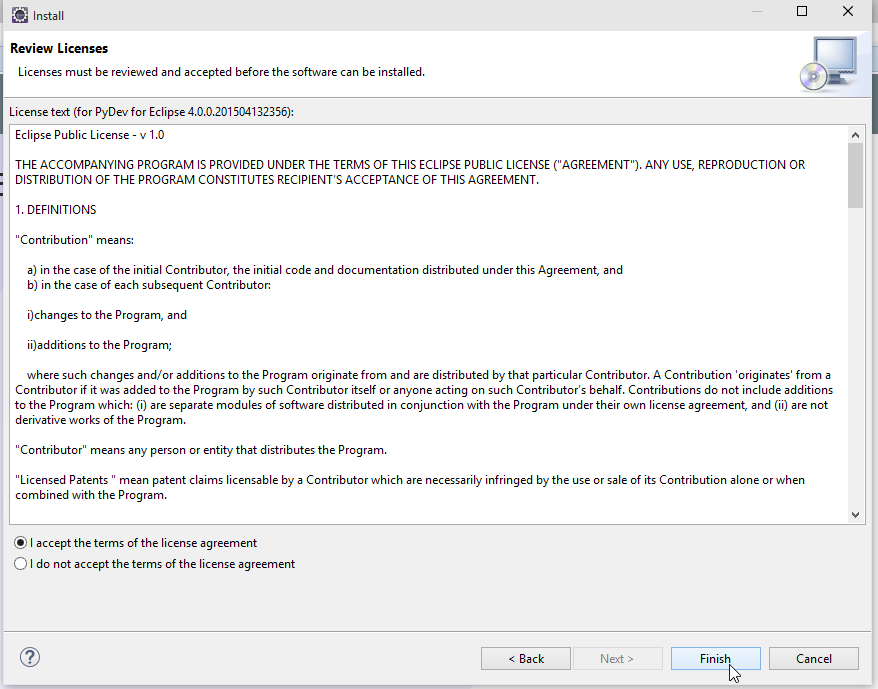Click 'ii)additions to the Program;' text
This screenshot has height=689, width=878.
click(99, 345)
